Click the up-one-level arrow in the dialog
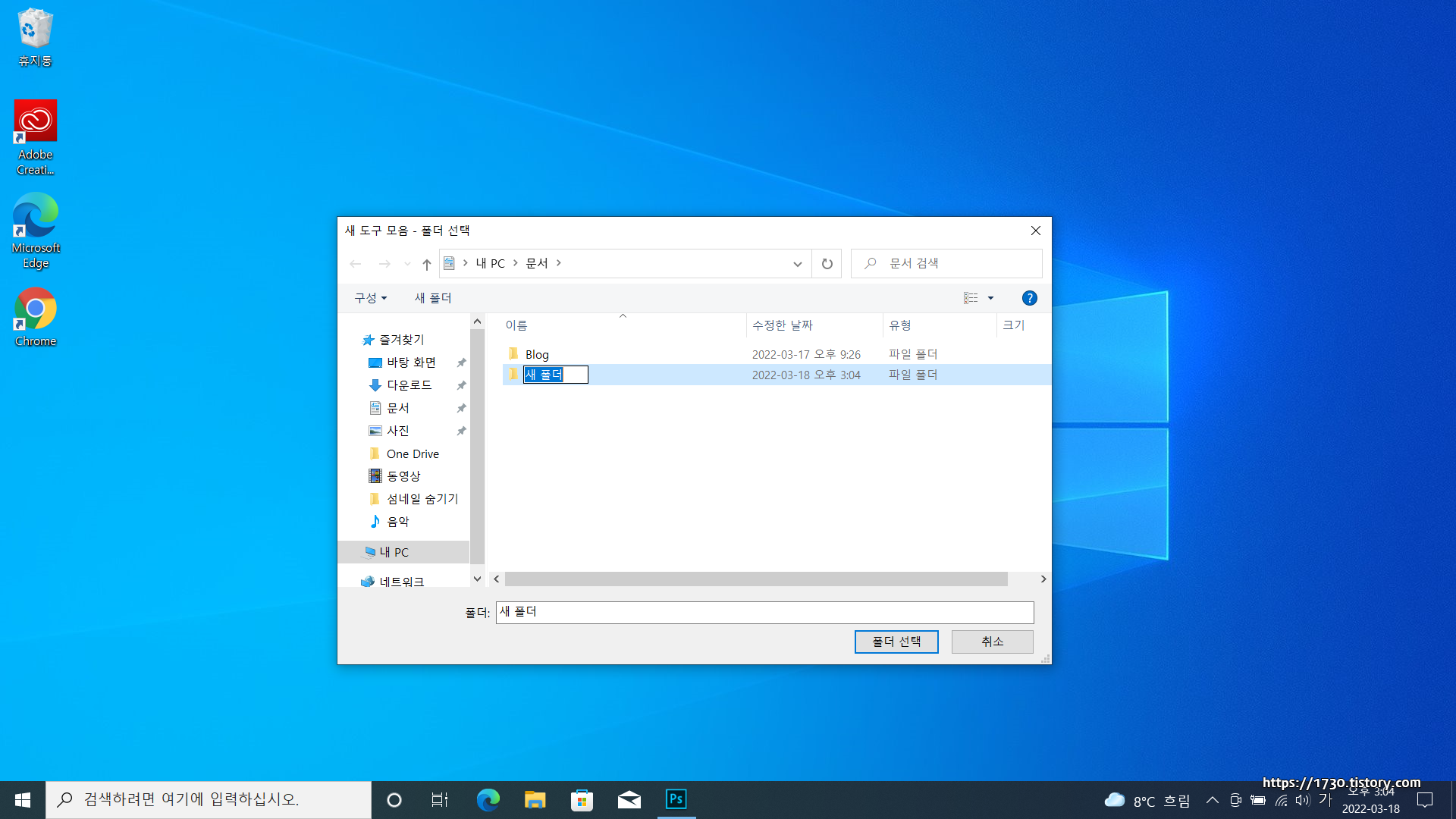1456x819 pixels. 427,264
